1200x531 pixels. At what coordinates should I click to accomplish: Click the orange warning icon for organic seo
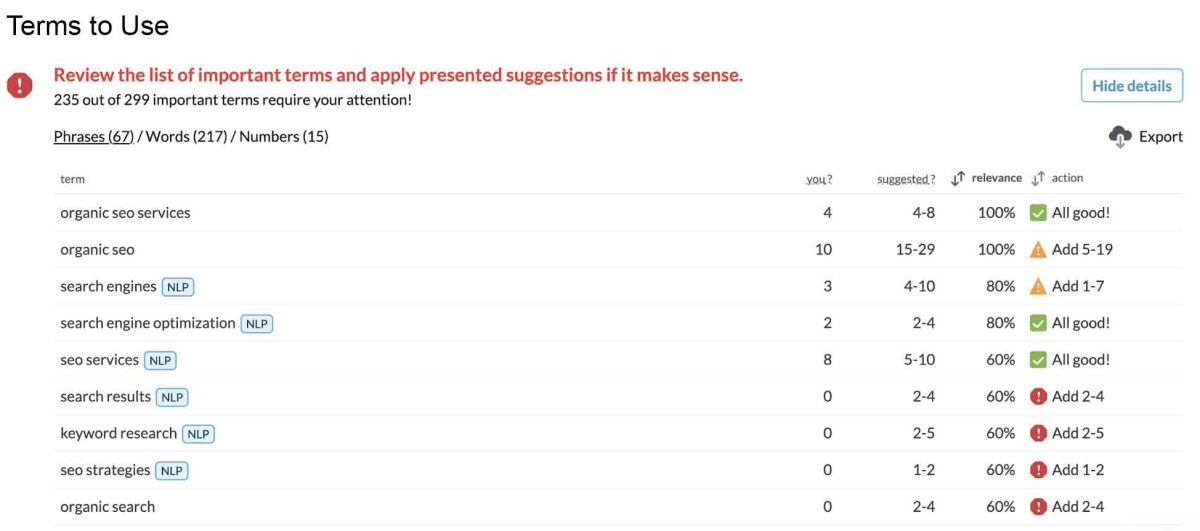coord(1038,250)
